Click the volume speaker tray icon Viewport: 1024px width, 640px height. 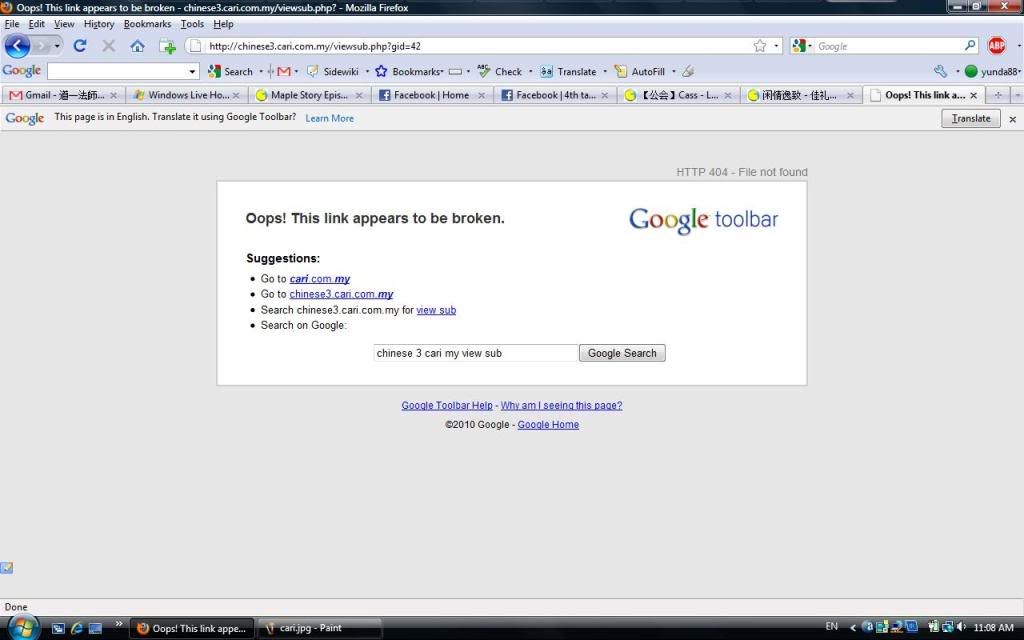point(961,627)
